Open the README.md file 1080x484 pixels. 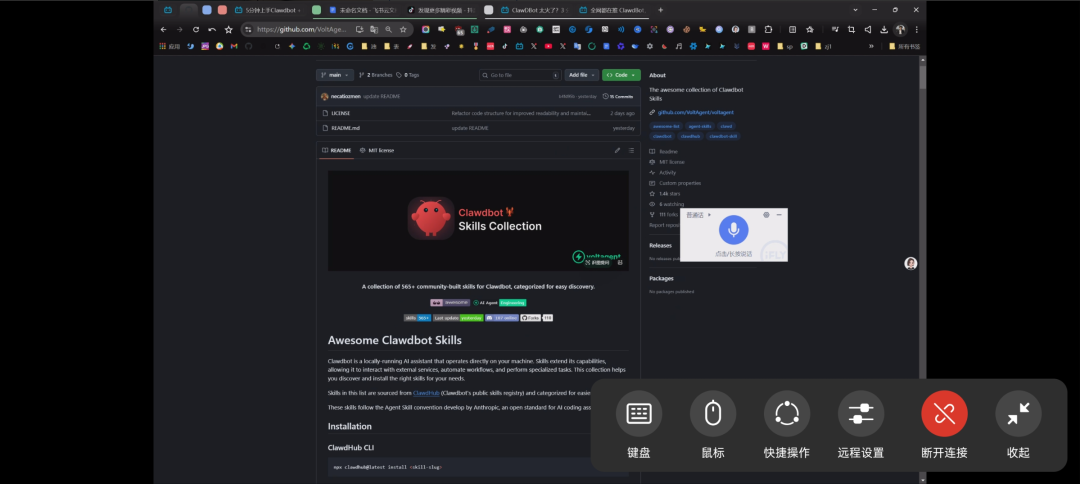click(x=345, y=128)
